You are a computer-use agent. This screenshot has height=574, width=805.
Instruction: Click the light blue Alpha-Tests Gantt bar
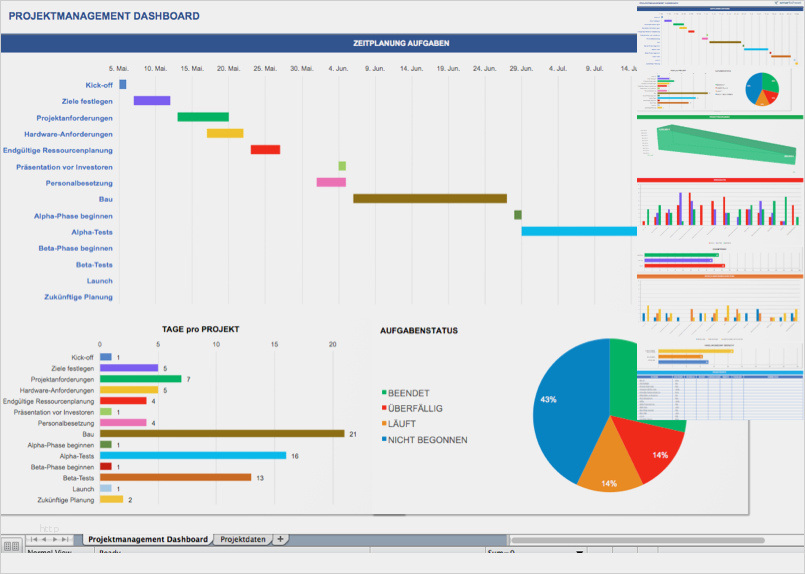coord(579,232)
